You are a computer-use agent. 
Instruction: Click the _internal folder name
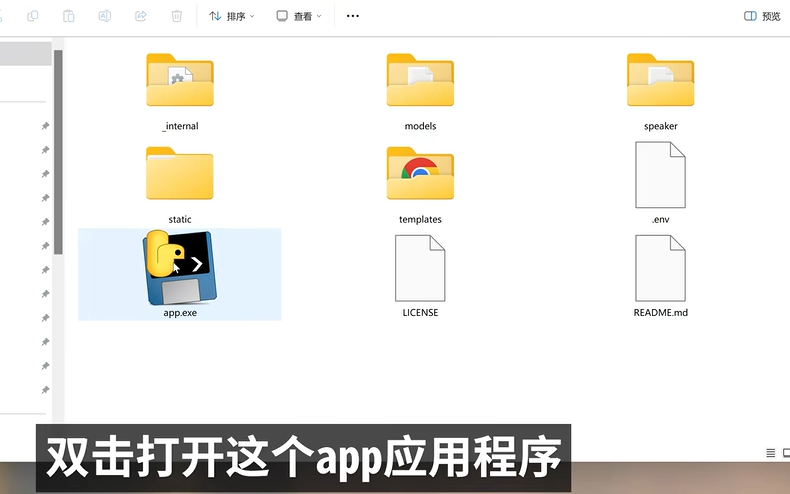(180, 126)
